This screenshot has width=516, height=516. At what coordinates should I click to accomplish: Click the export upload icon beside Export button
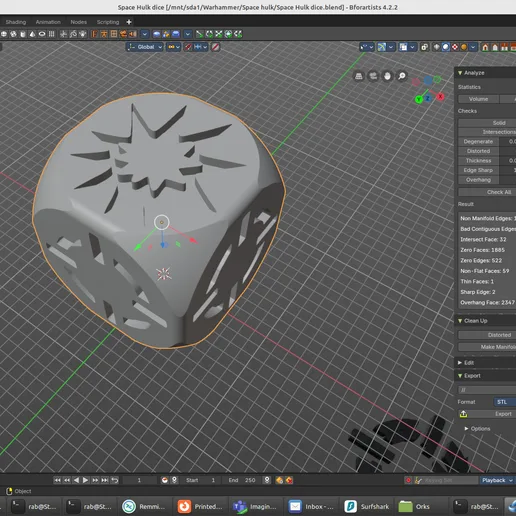click(x=463, y=414)
